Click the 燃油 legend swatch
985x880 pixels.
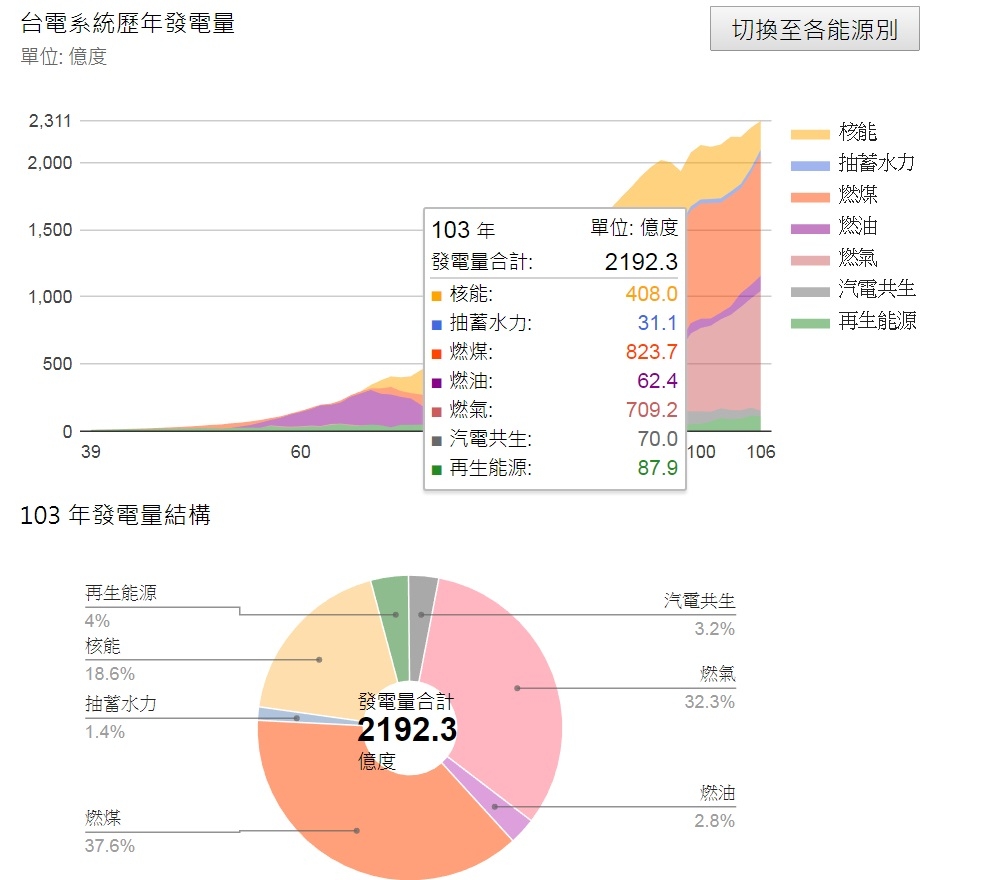(x=810, y=229)
